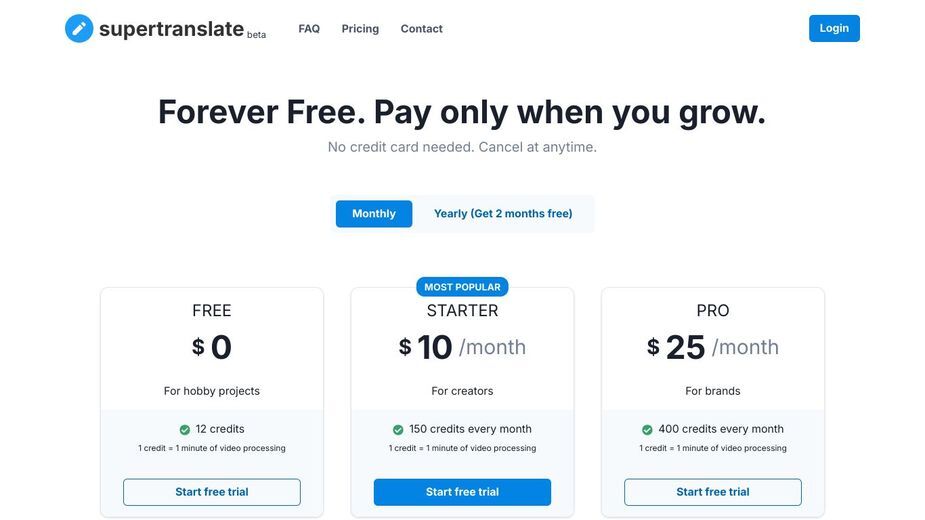Start free trial for FREE plan
The width and height of the screenshot is (925, 520).
coord(212,492)
